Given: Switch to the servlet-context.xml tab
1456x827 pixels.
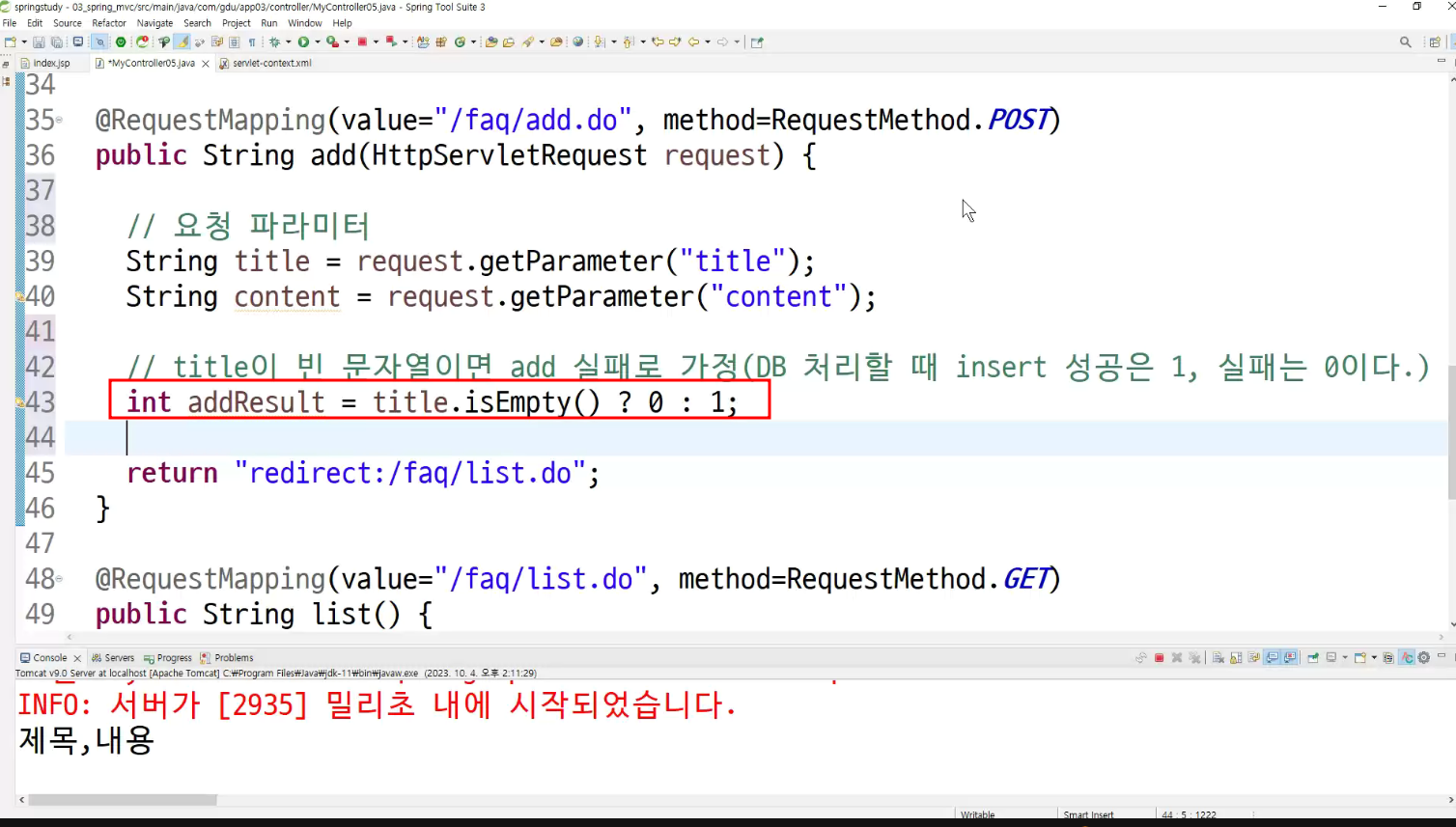Looking at the screenshot, I should 265,63.
